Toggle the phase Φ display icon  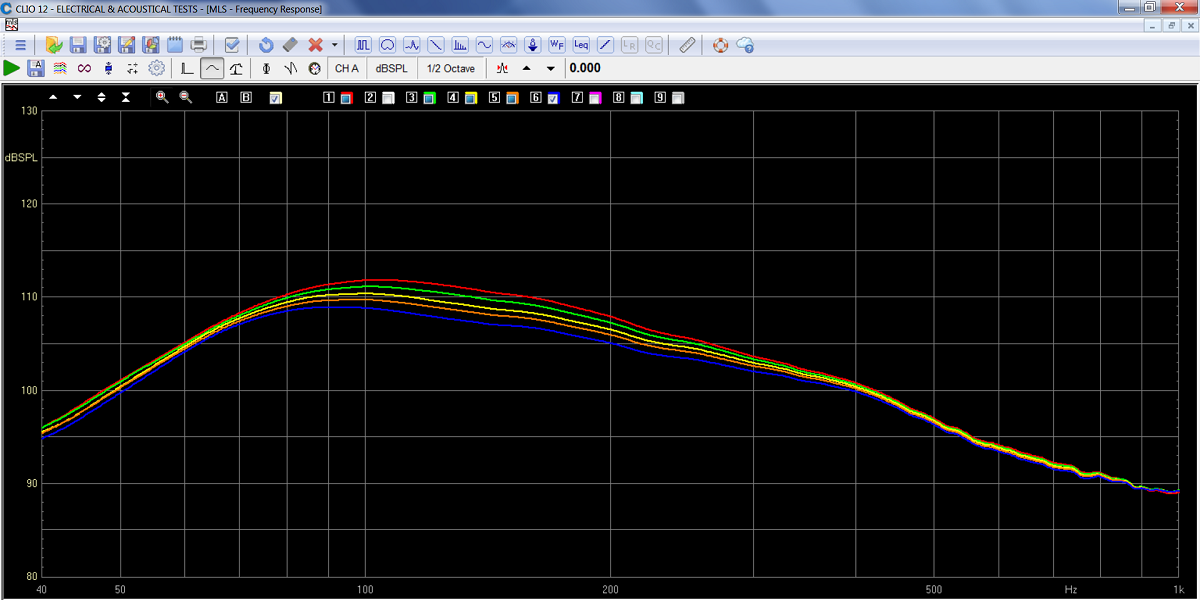pos(266,68)
